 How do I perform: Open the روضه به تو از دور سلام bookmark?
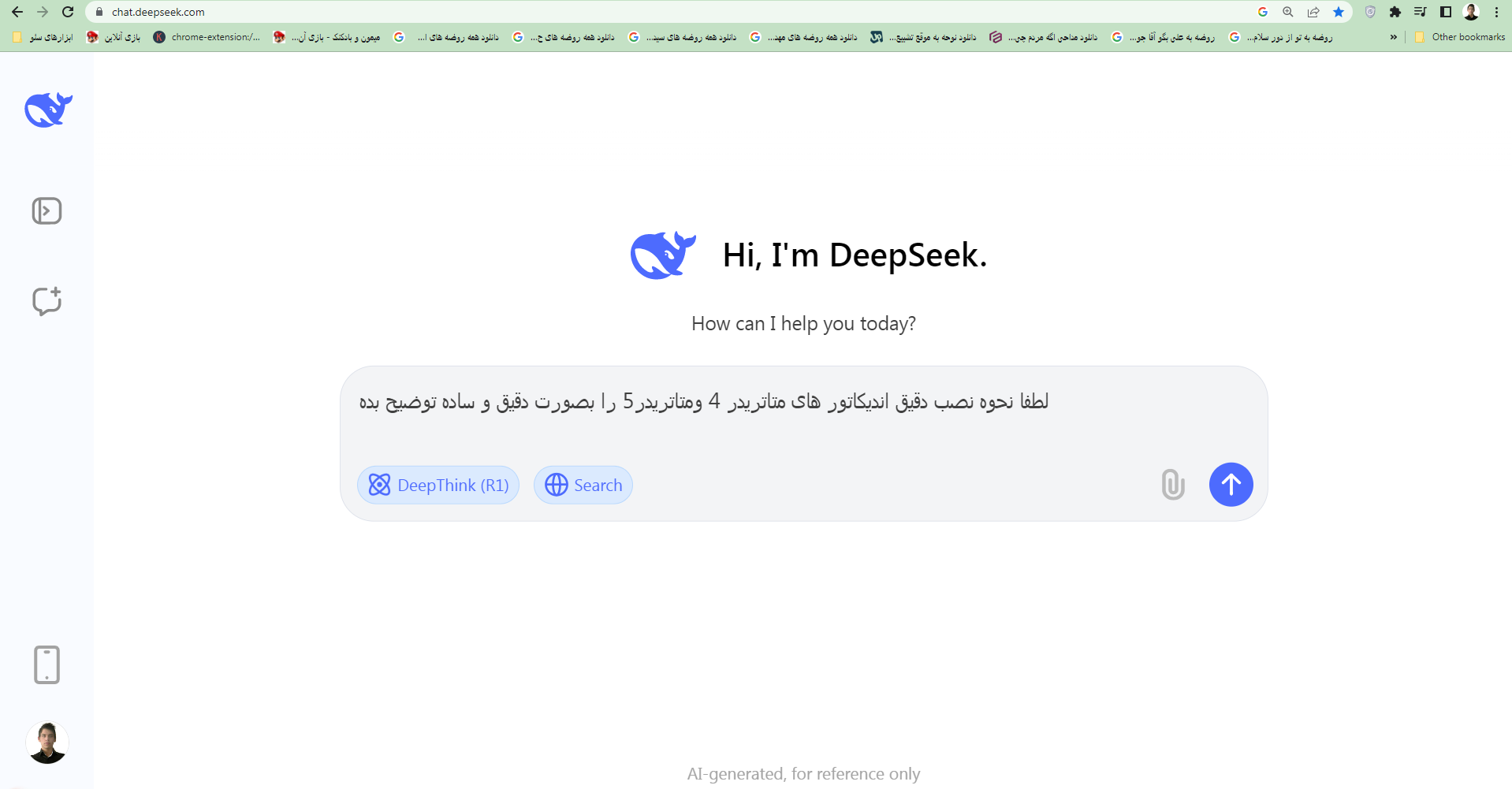pos(1281,37)
